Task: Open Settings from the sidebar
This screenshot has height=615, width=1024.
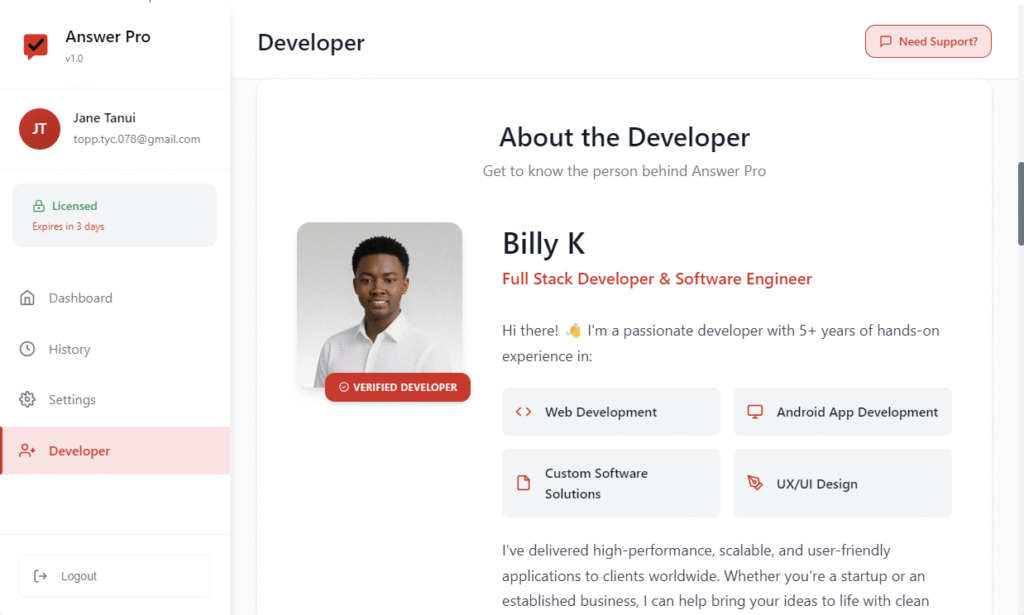Action: point(115,400)
